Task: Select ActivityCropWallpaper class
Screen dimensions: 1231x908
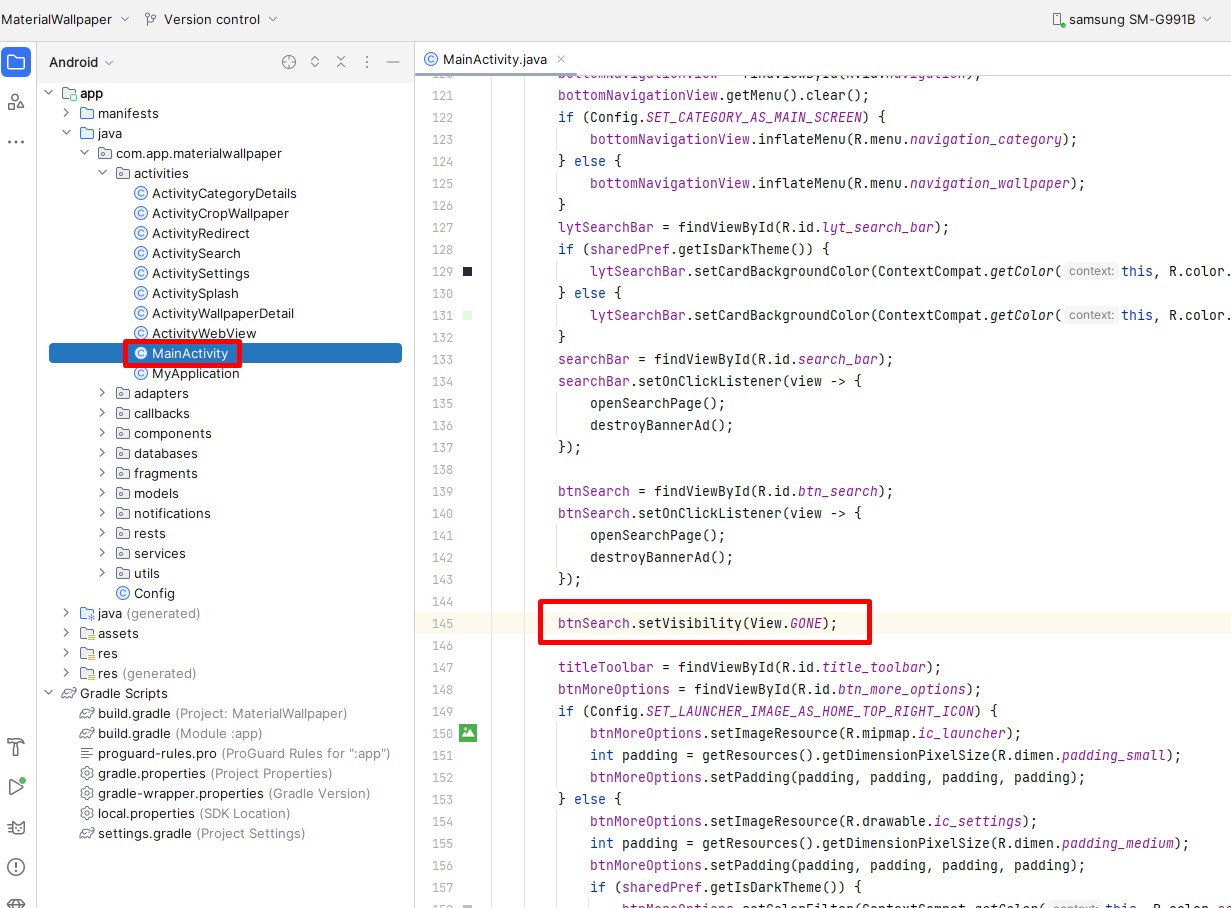Action: click(220, 213)
